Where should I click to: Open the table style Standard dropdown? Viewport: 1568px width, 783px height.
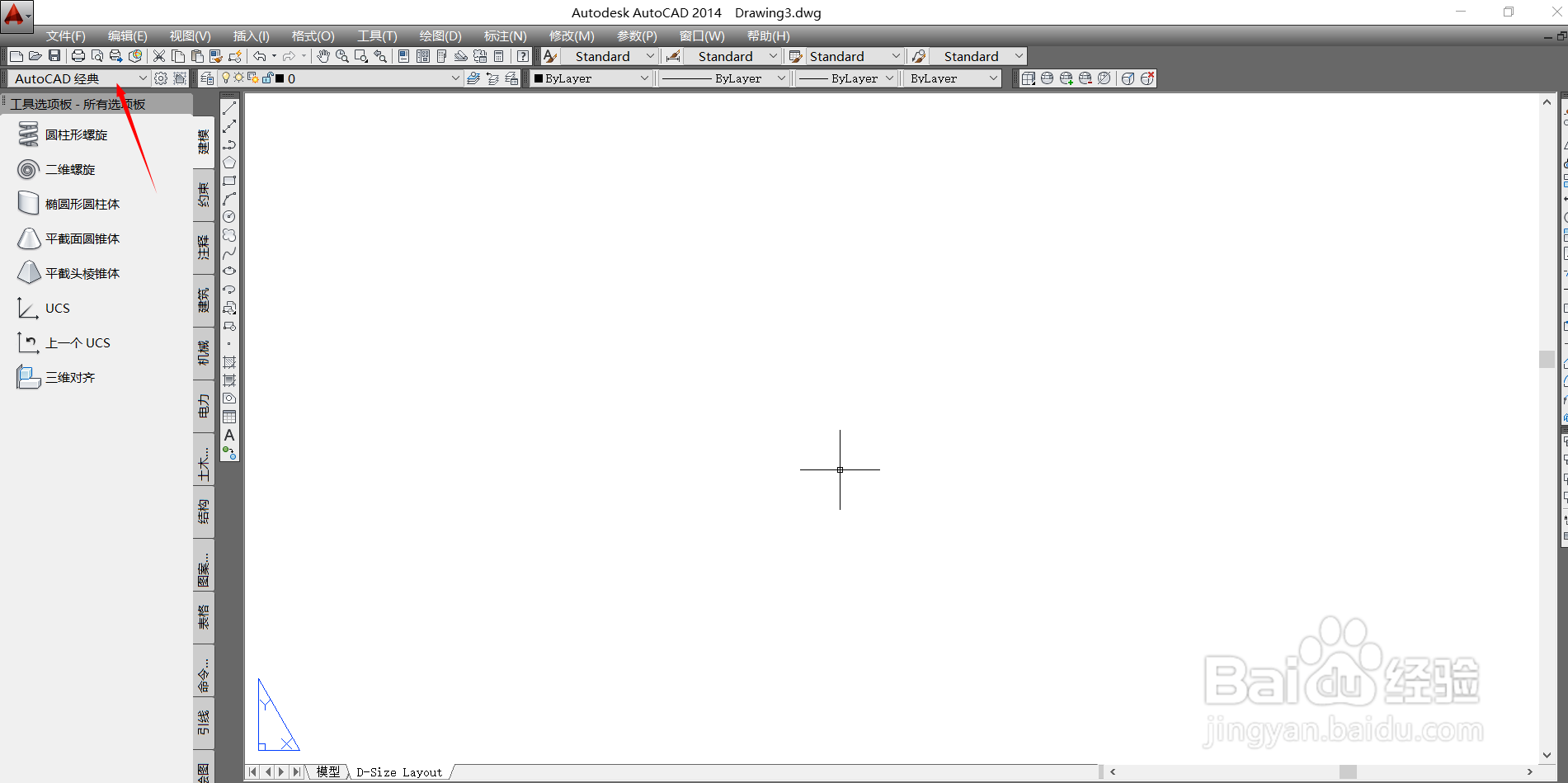(855, 56)
